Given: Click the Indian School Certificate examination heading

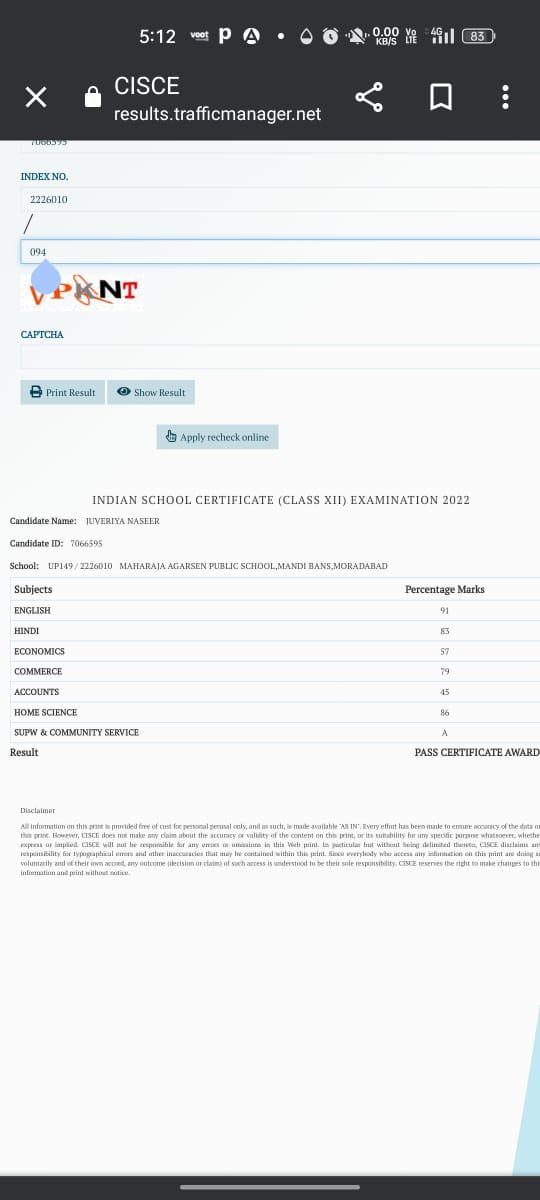Looking at the screenshot, I should [281, 500].
